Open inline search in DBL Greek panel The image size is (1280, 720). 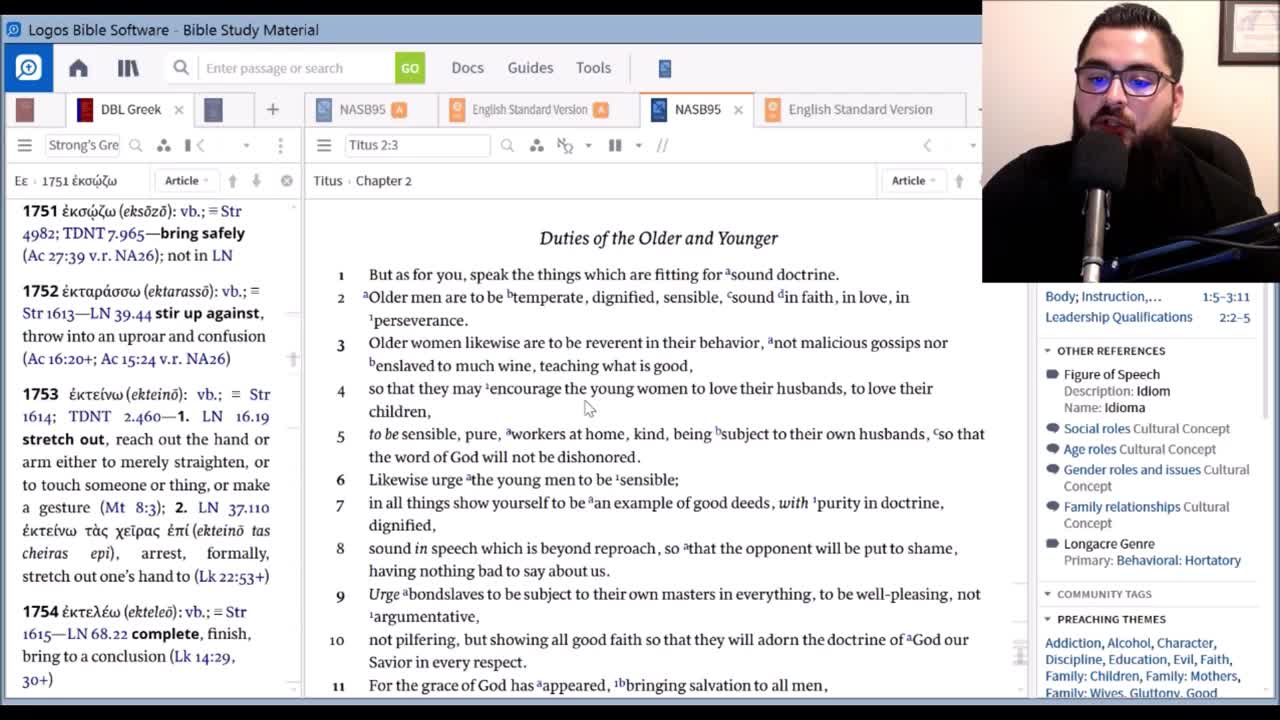136,145
